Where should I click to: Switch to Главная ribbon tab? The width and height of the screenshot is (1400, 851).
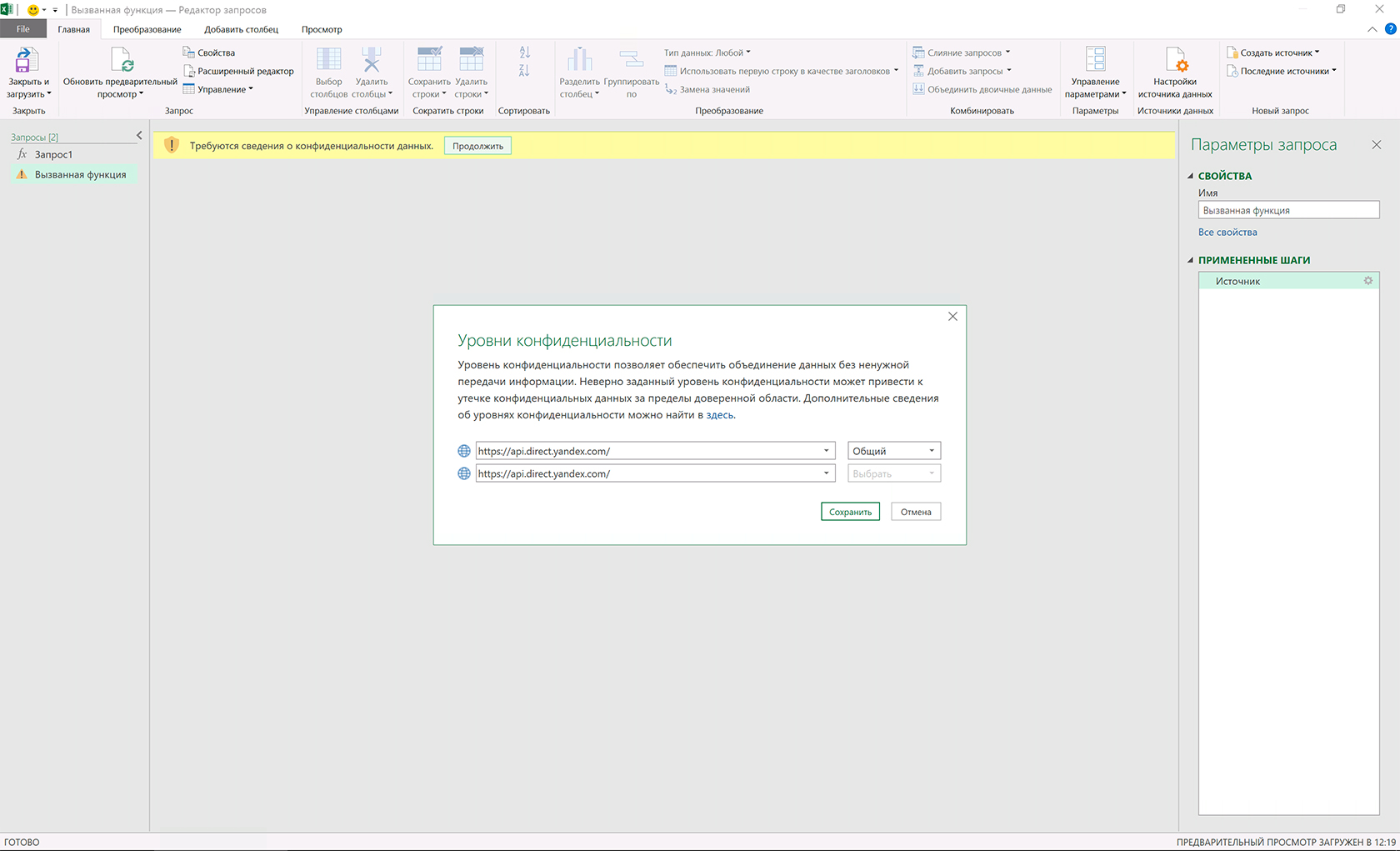coord(74,29)
